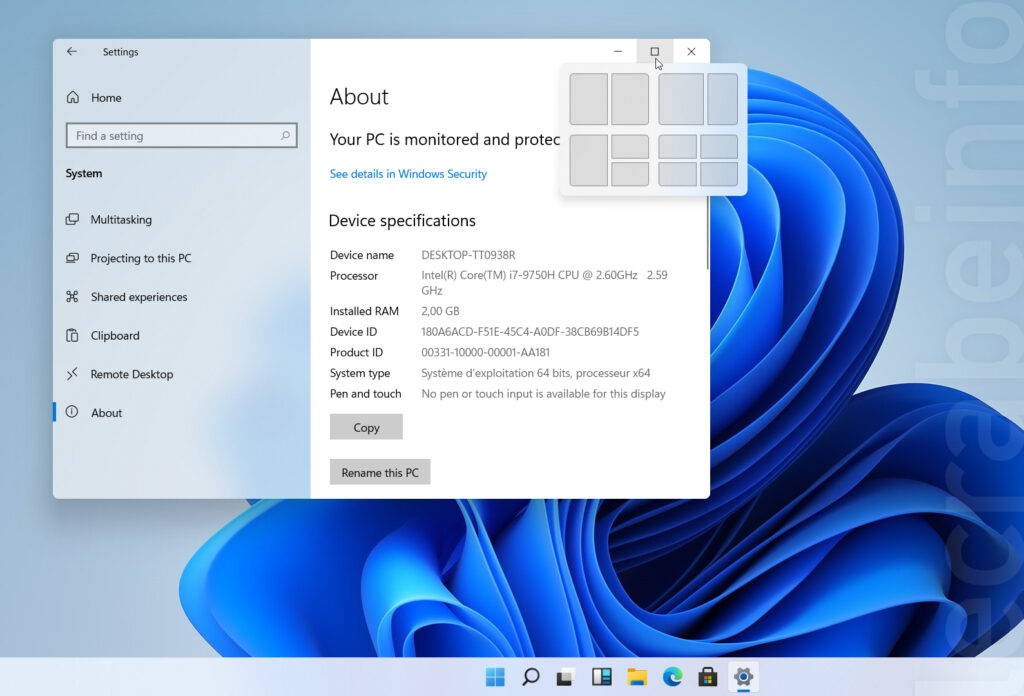This screenshot has width=1024, height=696.
Task: Click into the Find a setting field
Action: pos(182,136)
